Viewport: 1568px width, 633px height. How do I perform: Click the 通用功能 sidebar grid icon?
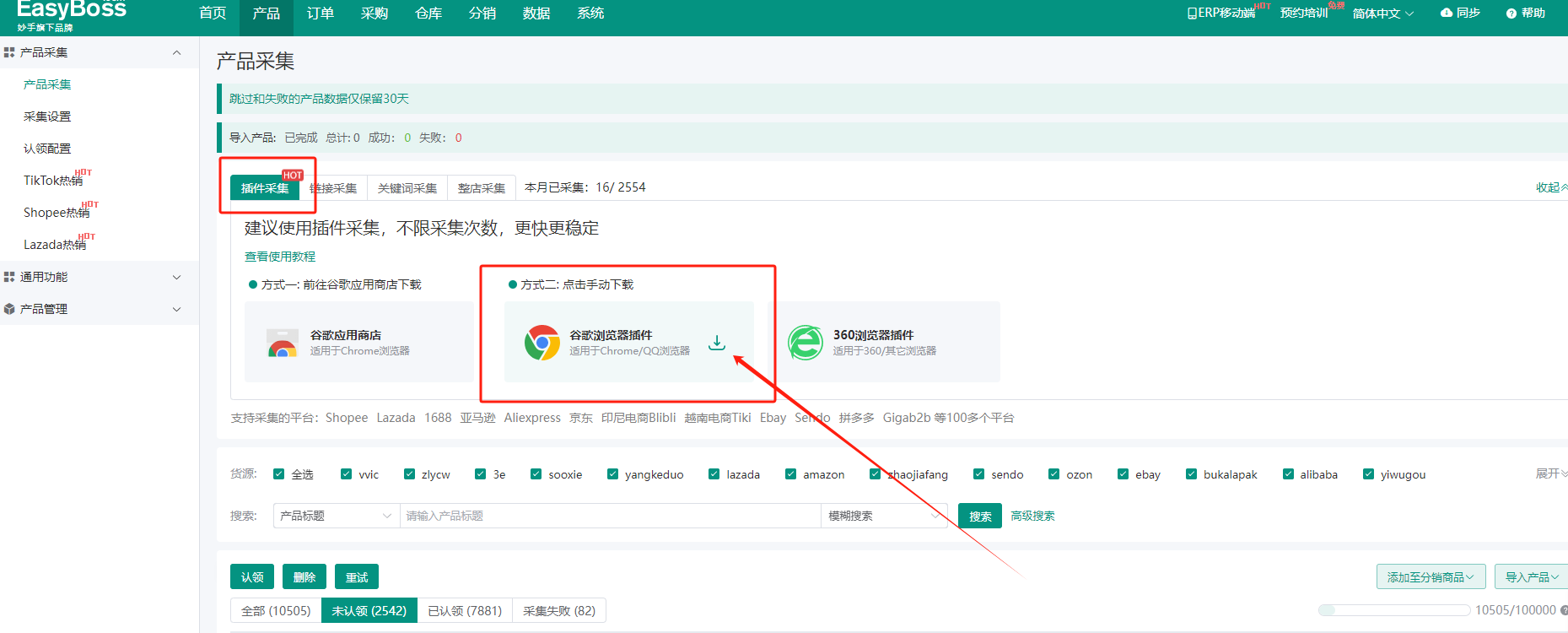pos(9,277)
